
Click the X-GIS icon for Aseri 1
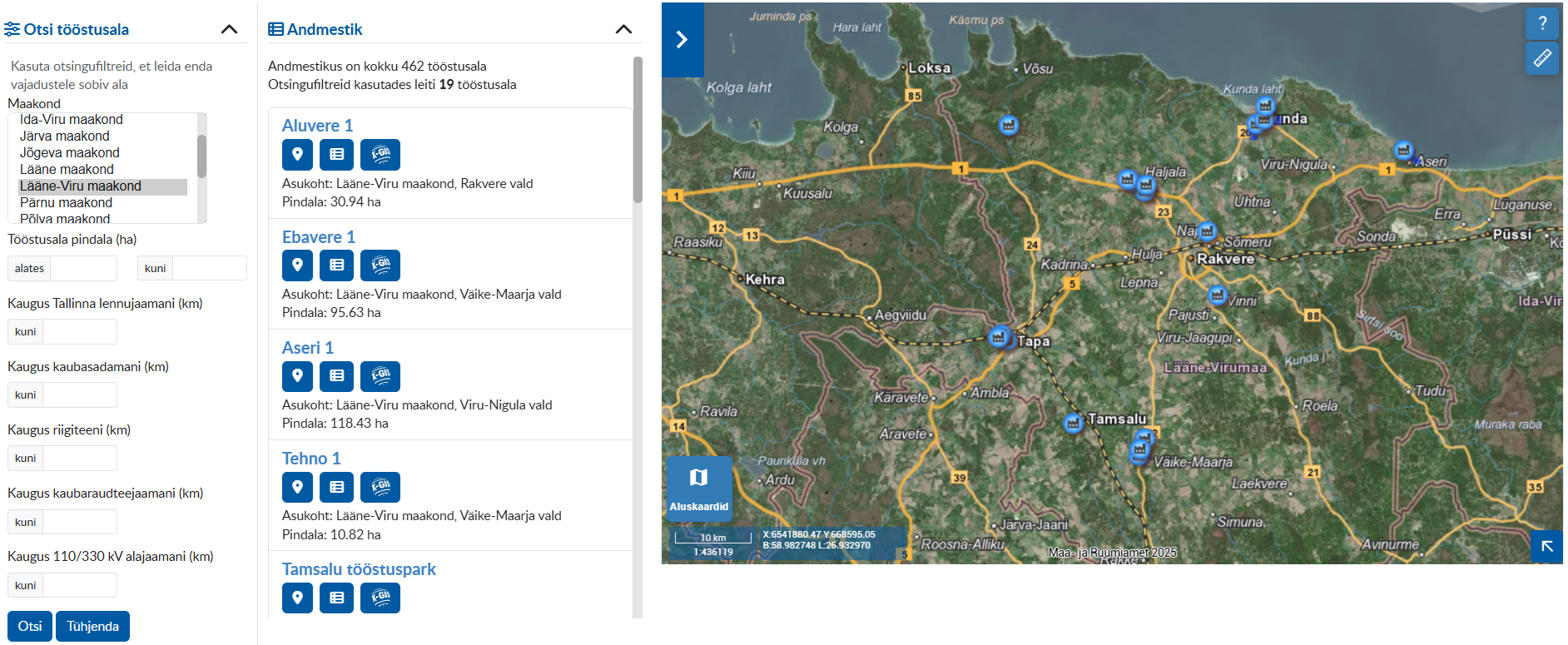(380, 376)
